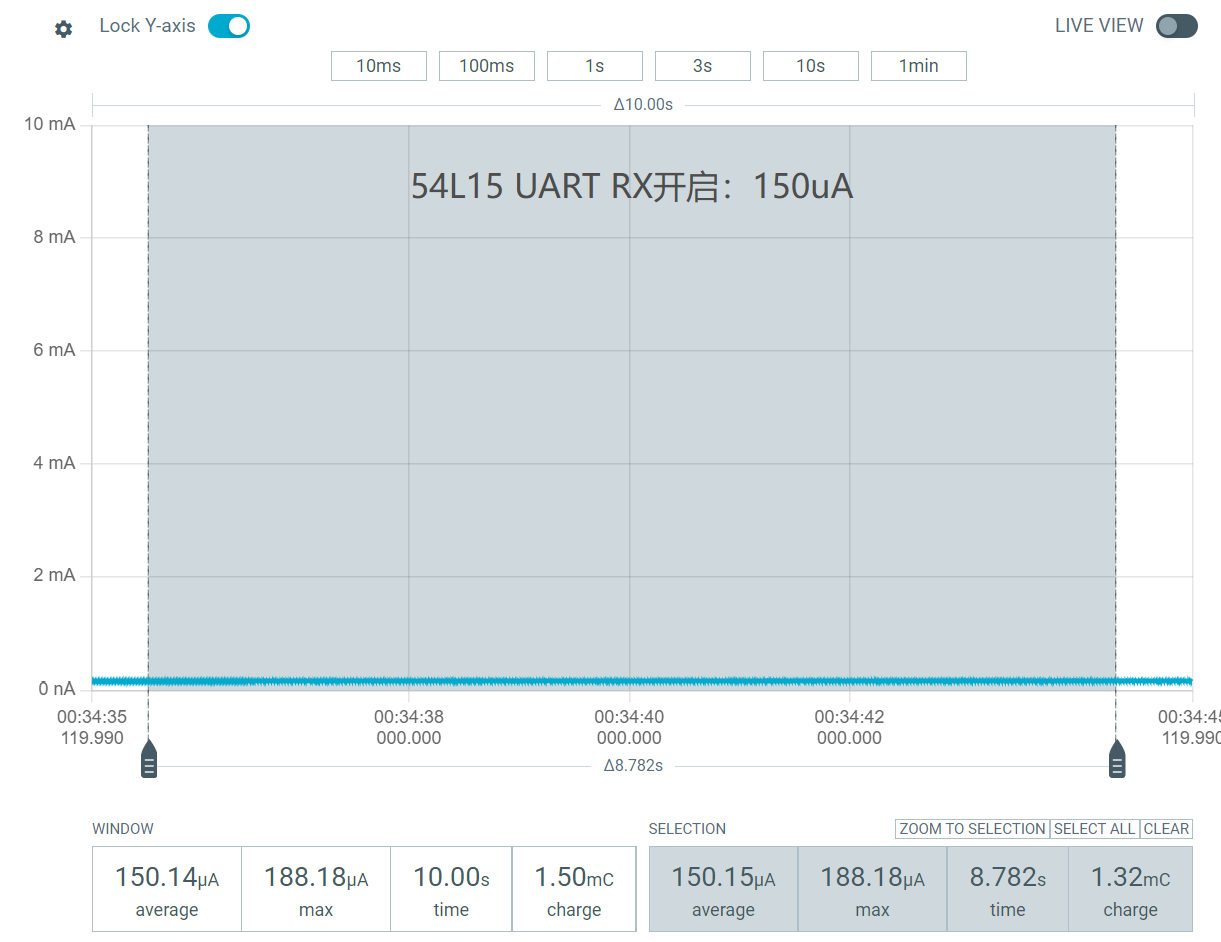
Task: Click the 00:34:38 time axis label
Action: click(x=409, y=717)
